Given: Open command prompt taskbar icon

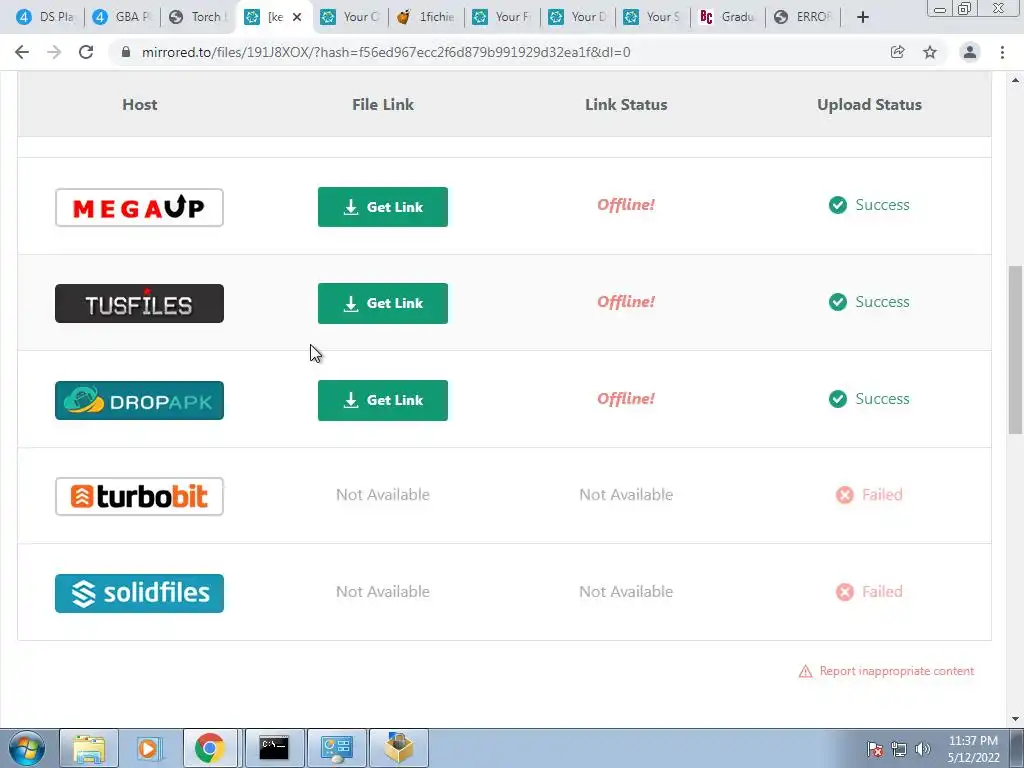Looking at the screenshot, I should (x=274, y=748).
